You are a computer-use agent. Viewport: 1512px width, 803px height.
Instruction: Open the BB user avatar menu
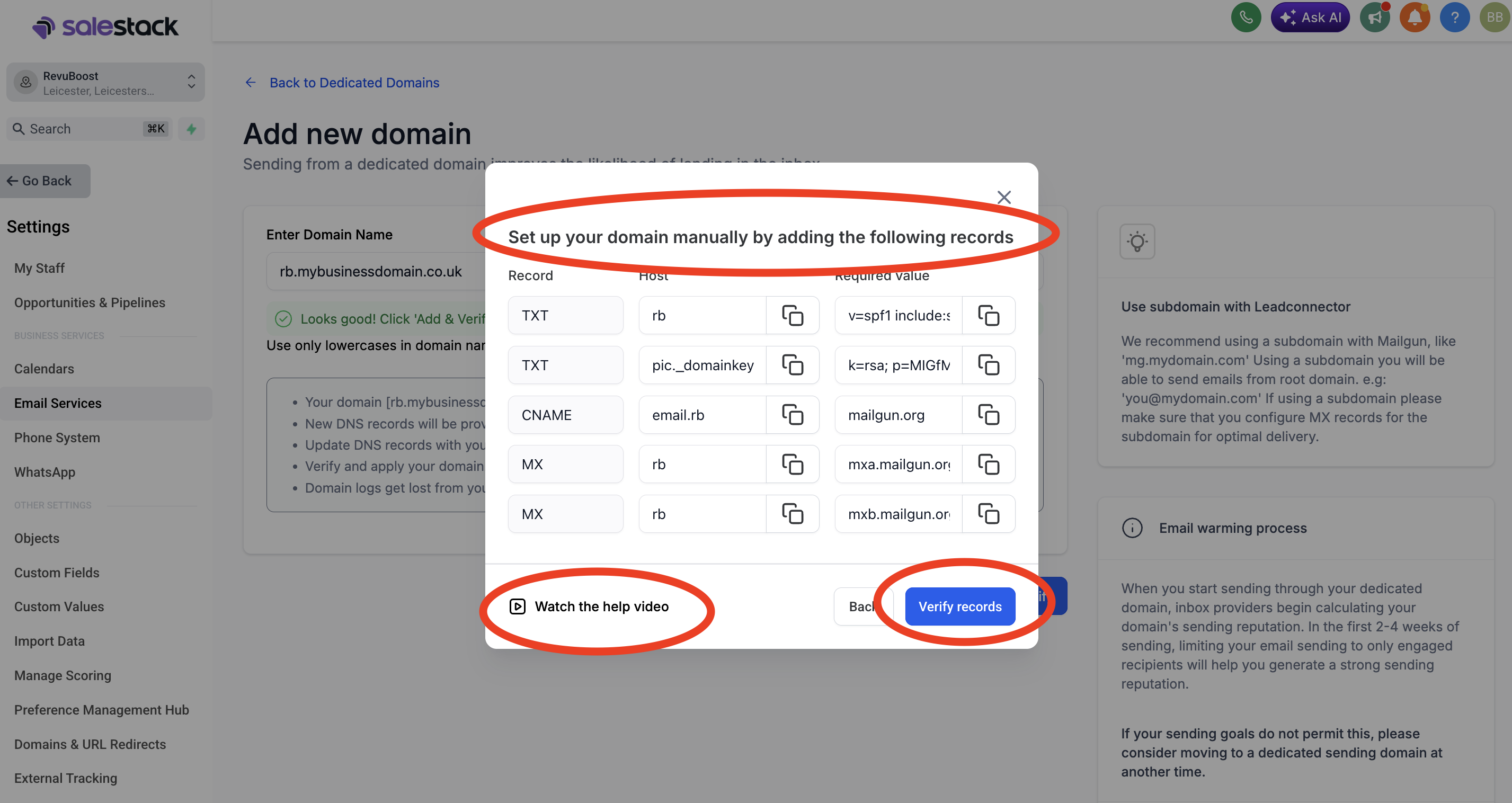[1495, 17]
